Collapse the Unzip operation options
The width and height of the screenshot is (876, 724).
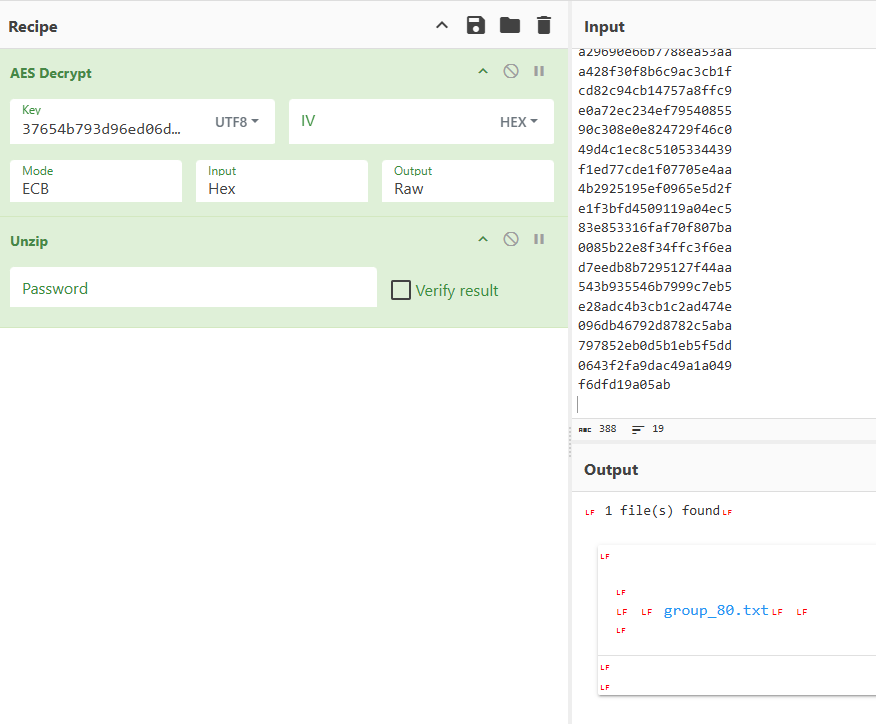pyautogui.click(x=483, y=239)
